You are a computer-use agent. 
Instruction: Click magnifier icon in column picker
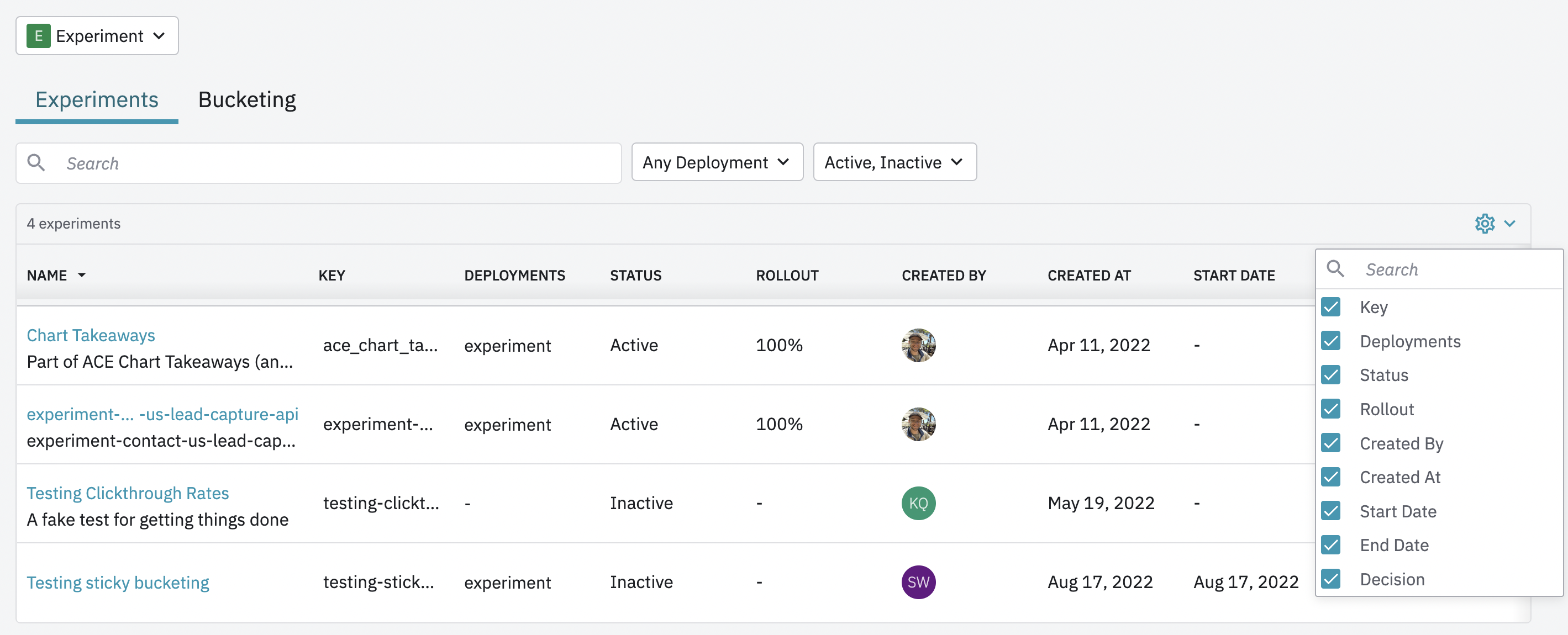click(1335, 269)
